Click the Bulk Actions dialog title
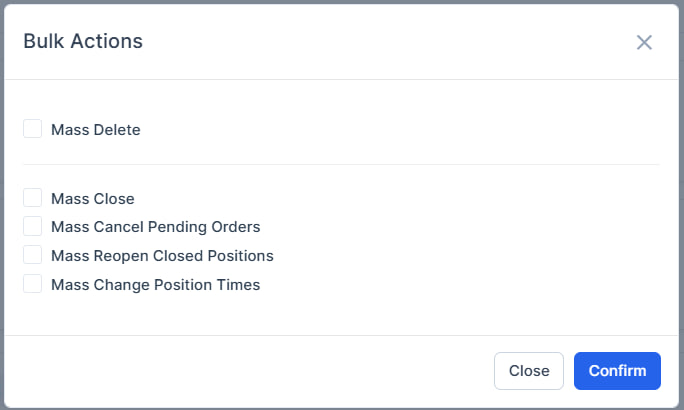 83,42
